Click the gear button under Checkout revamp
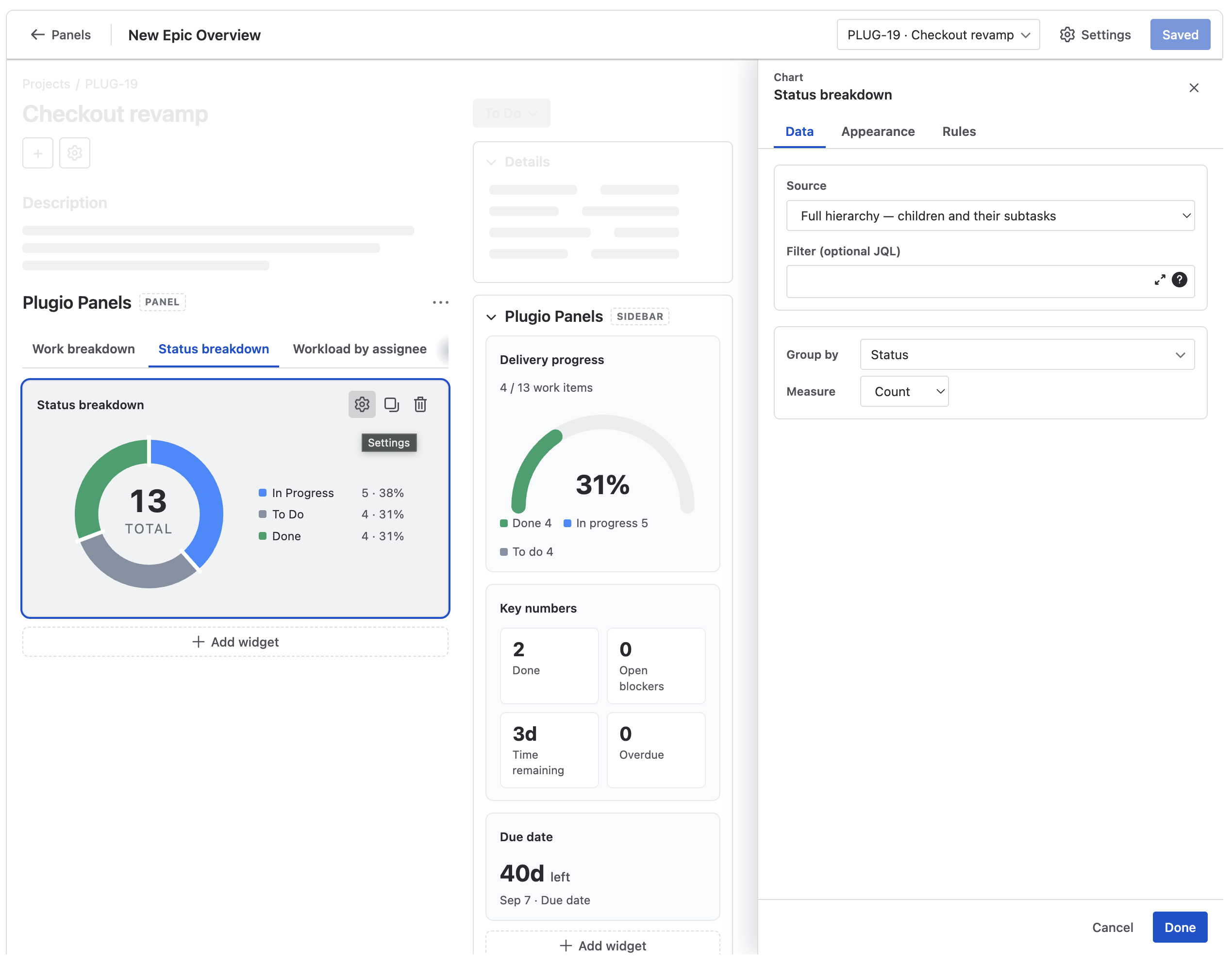The image size is (1232, 964). click(x=75, y=153)
